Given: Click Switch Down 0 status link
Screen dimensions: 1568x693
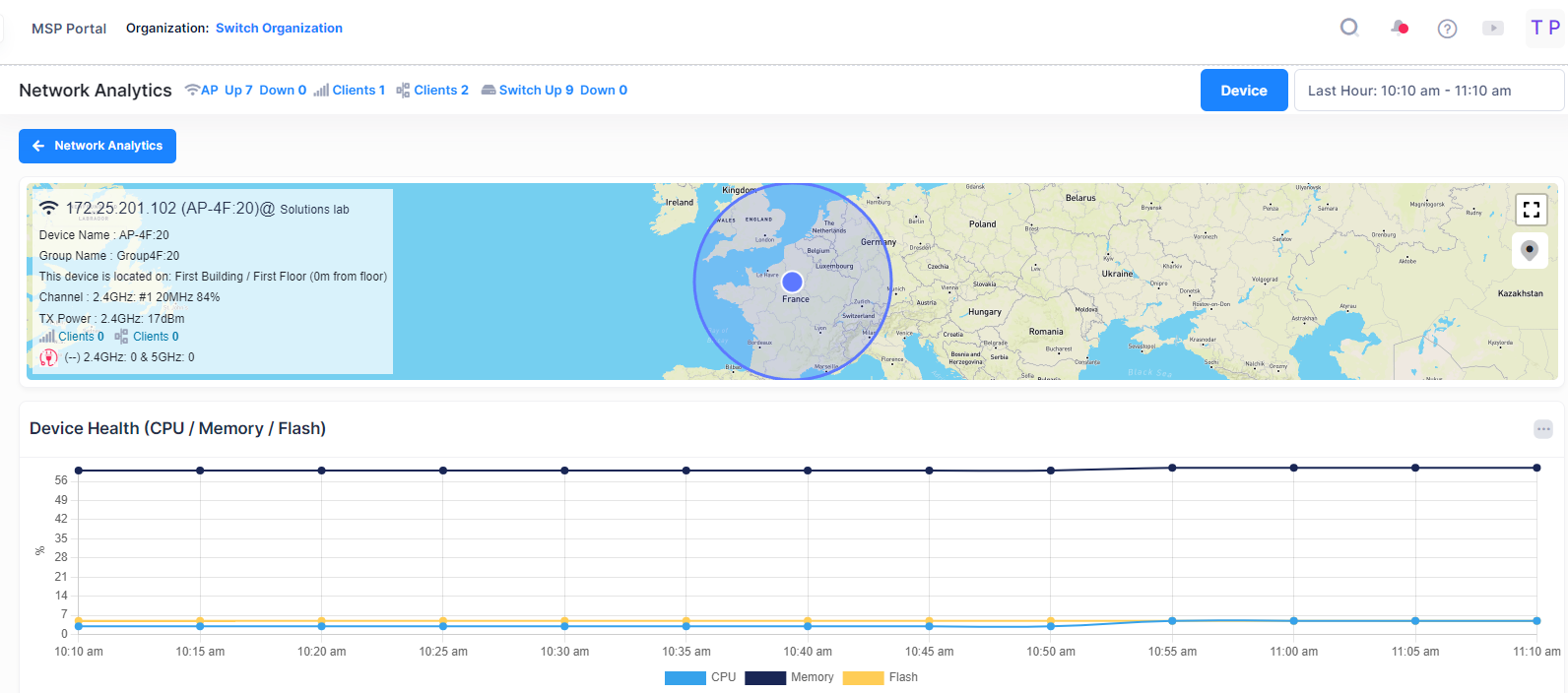Looking at the screenshot, I should pyautogui.click(x=604, y=90).
